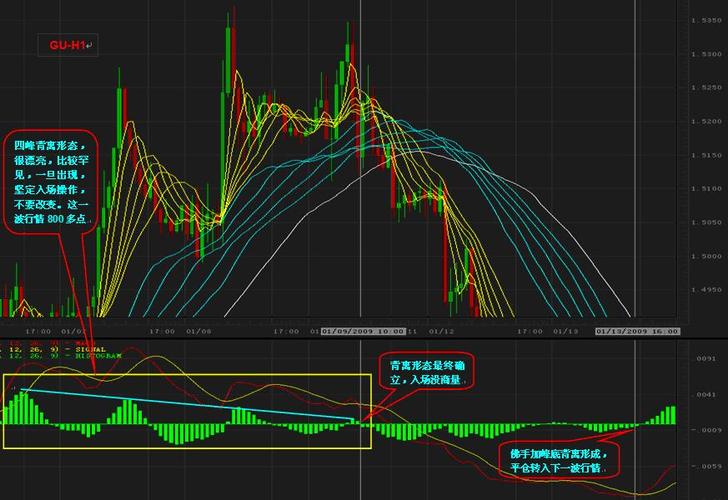Image resolution: width=728 pixels, height=500 pixels.
Task: Click the 1.5150 price axis label
Action: point(706,155)
